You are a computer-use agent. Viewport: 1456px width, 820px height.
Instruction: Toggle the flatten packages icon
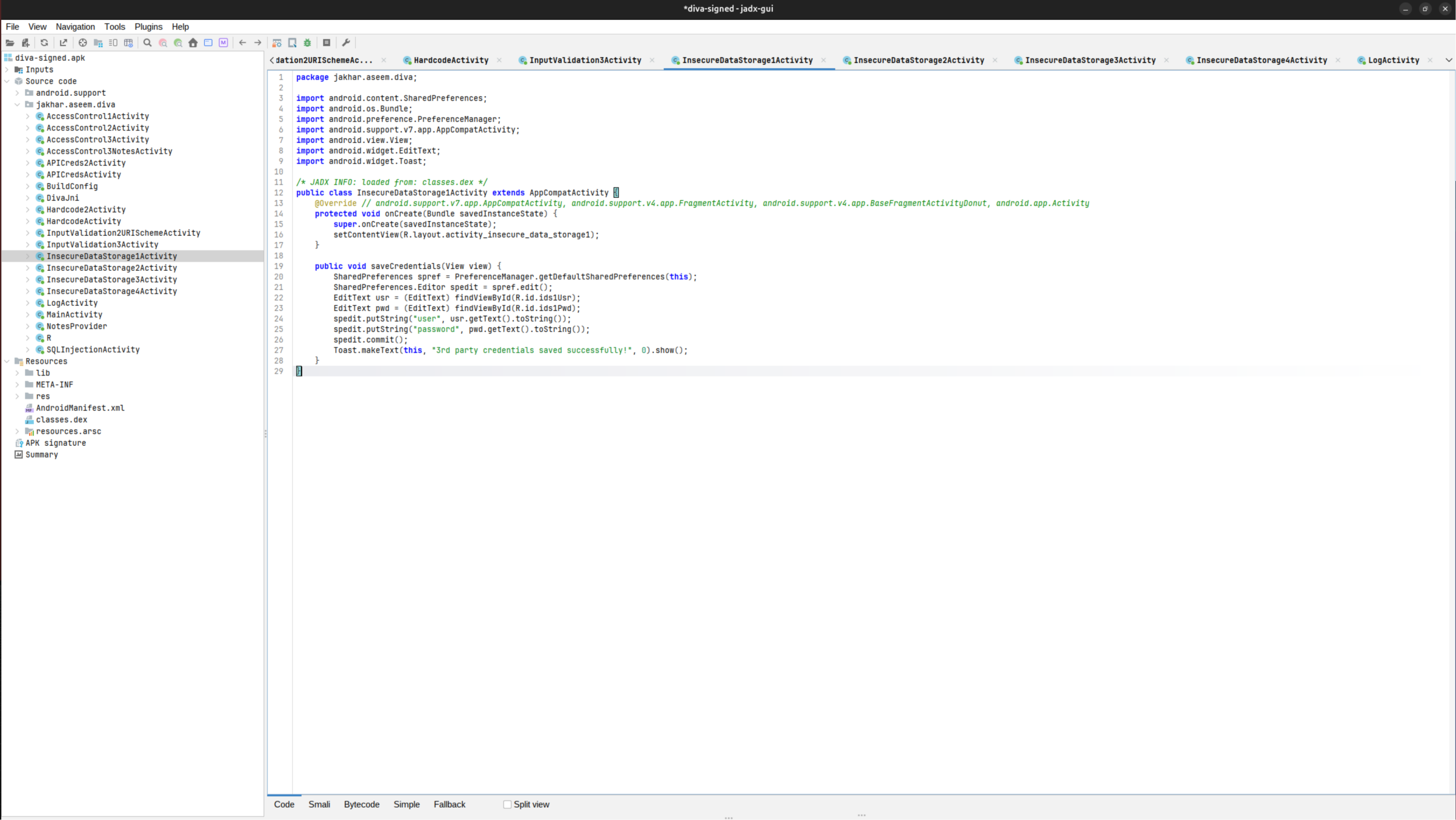pyautogui.click(x=98, y=43)
